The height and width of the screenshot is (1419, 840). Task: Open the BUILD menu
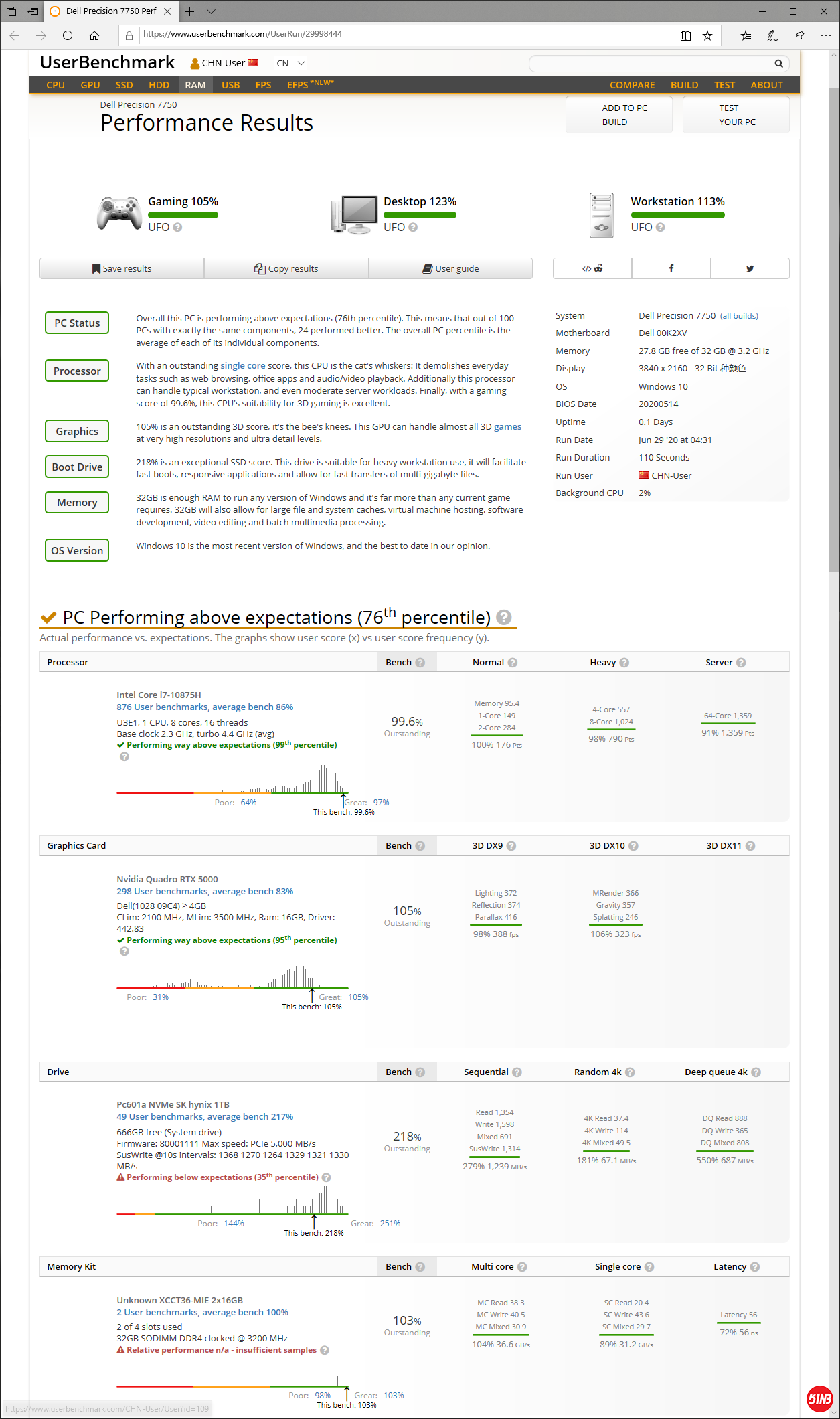tap(684, 85)
